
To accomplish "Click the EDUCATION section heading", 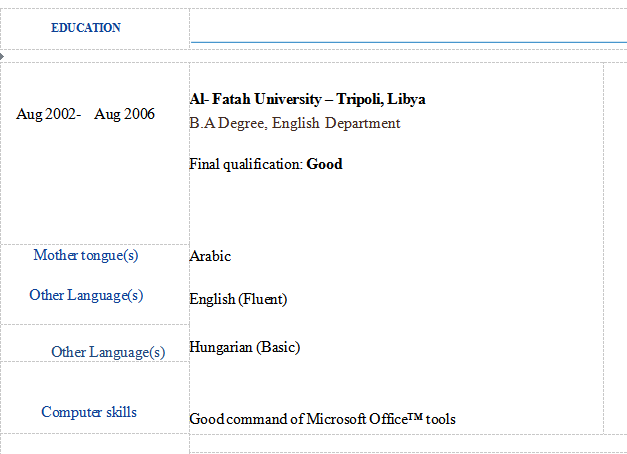I will [x=86, y=28].
